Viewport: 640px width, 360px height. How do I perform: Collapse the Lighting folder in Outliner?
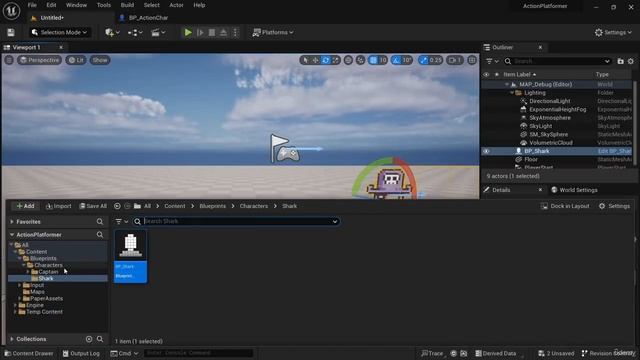tap(512, 93)
